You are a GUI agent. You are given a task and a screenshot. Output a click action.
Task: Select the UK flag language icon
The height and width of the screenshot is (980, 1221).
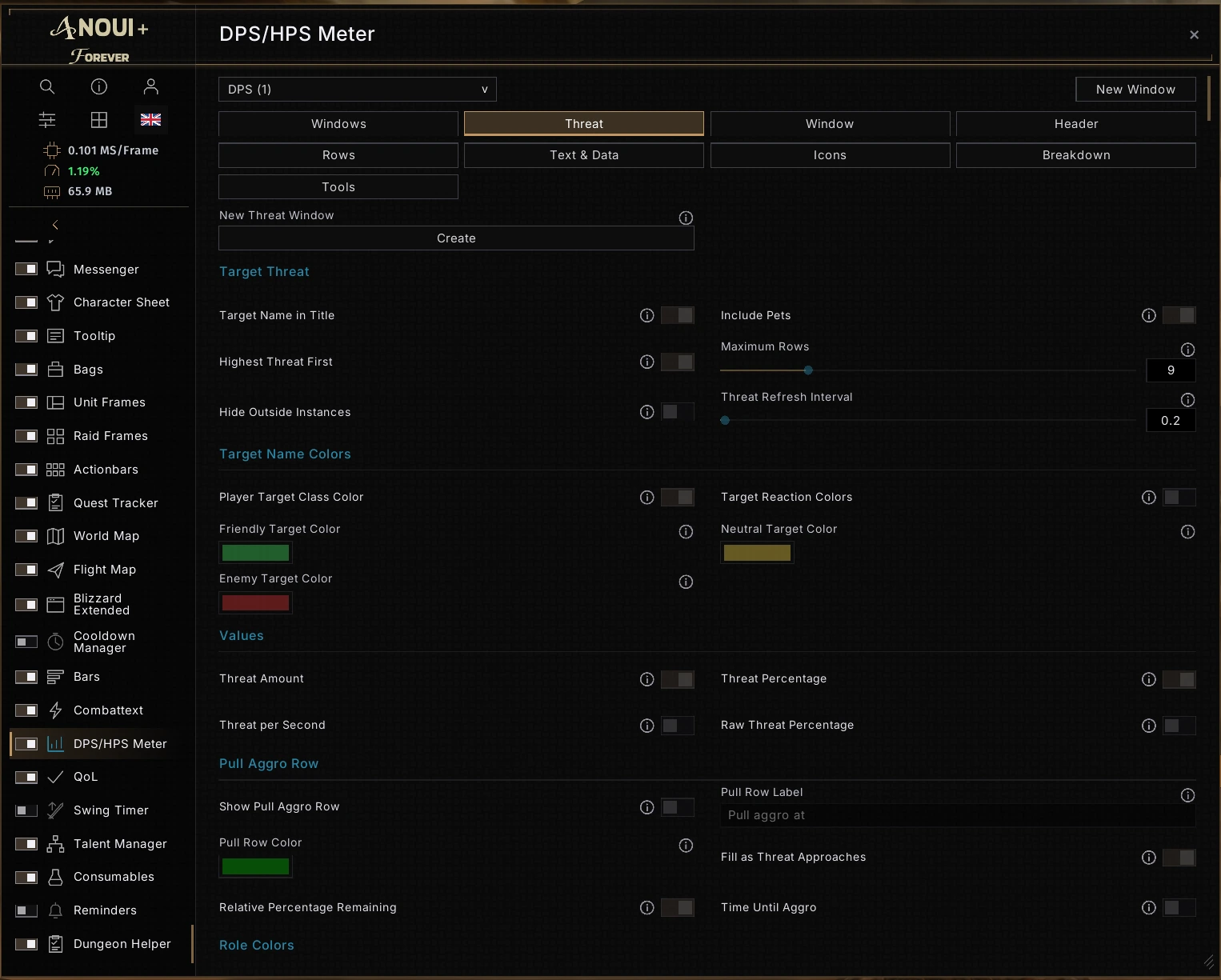[150, 120]
